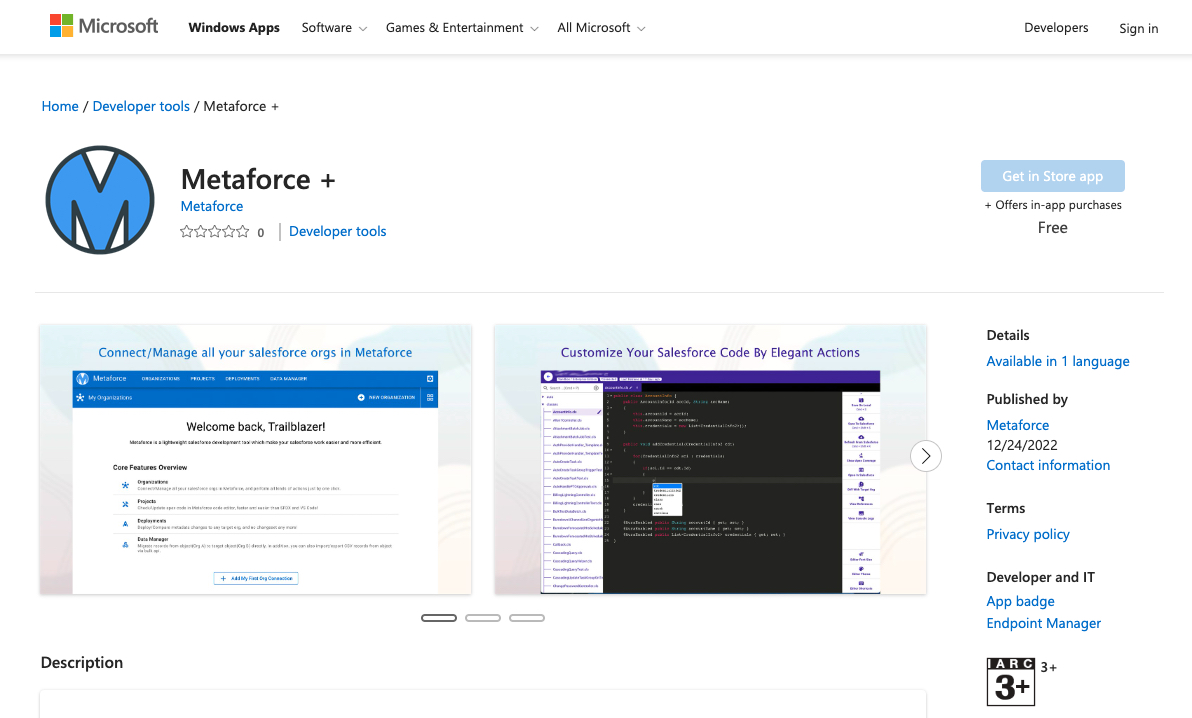Image resolution: width=1192 pixels, height=718 pixels.
Task: Open Metaforce link under Published by
Action: [1017, 425]
